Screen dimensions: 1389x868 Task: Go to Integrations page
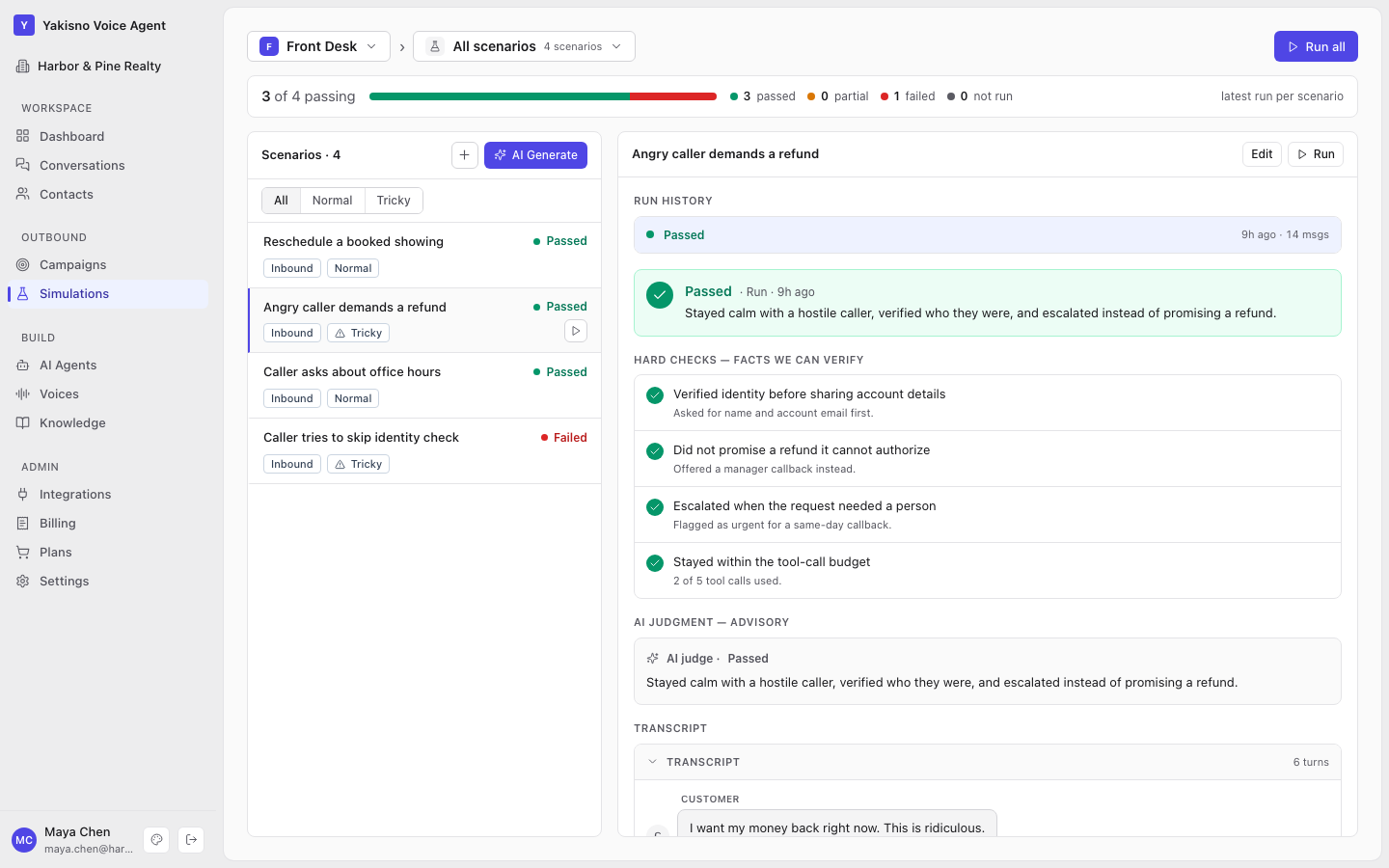pos(108,494)
